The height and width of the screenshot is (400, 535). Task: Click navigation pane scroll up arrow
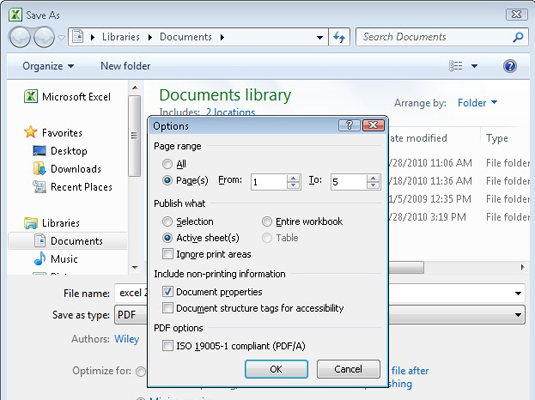(135, 88)
